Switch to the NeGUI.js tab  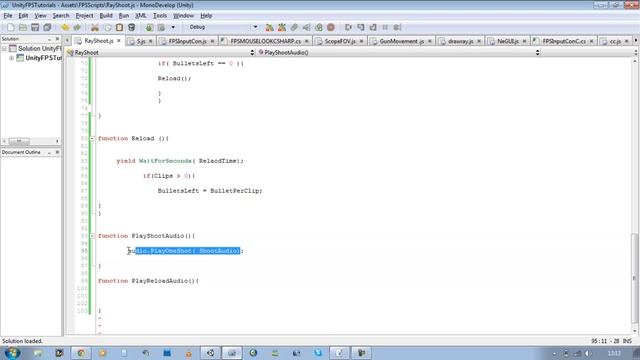[508, 41]
